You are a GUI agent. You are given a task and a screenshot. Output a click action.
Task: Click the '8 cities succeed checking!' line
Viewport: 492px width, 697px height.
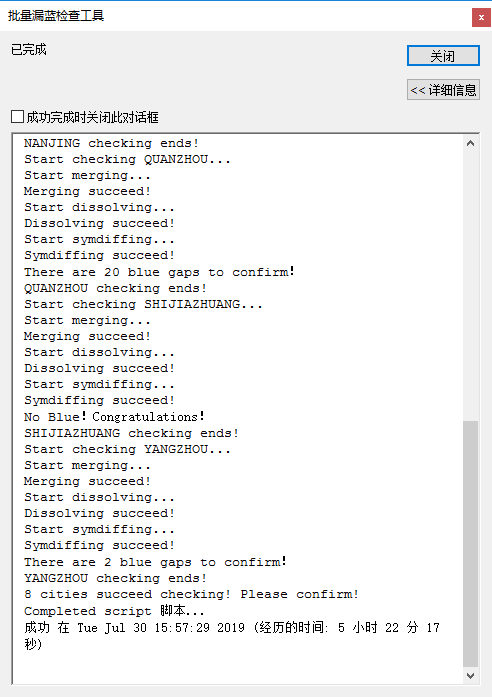(191, 594)
